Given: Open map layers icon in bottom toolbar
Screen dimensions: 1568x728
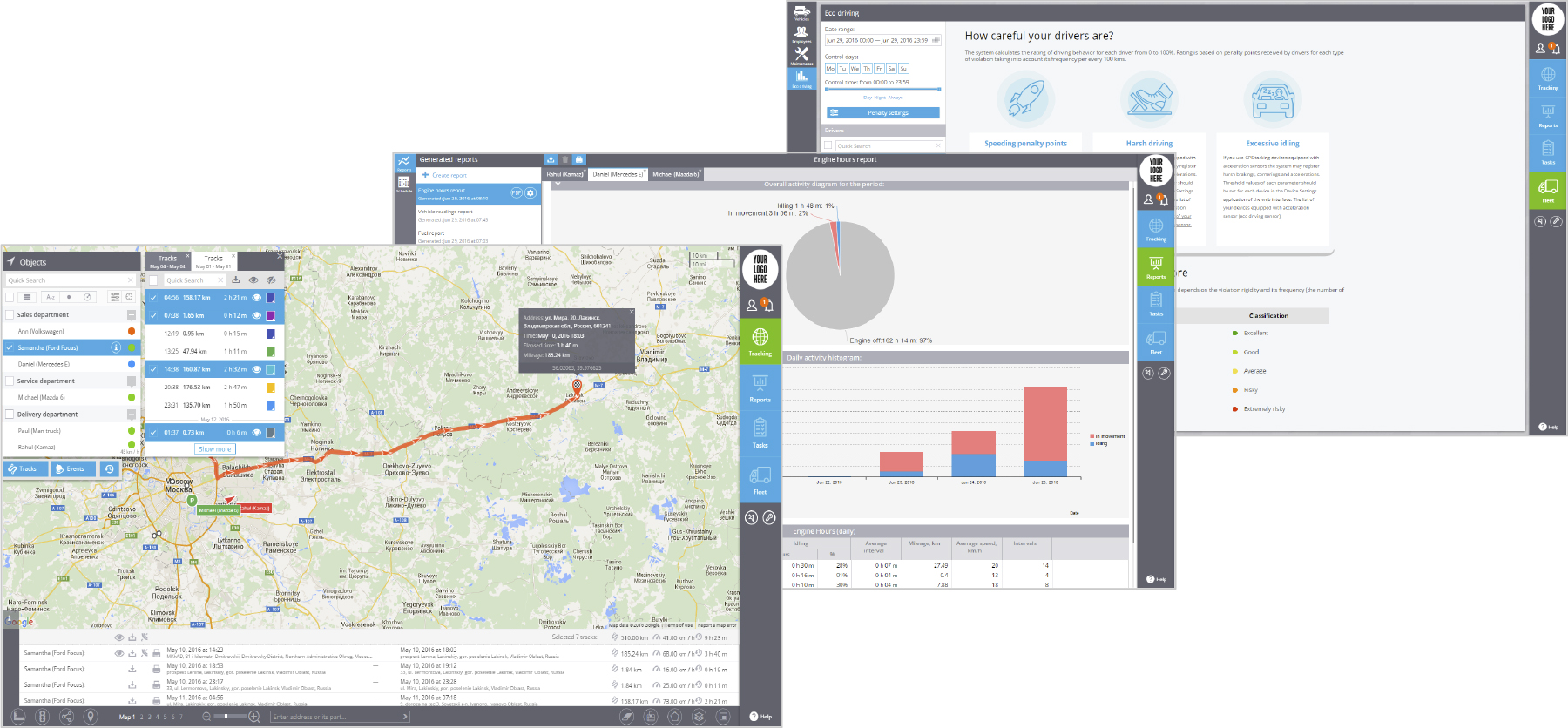Looking at the screenshot, I should tap(699, 717).
